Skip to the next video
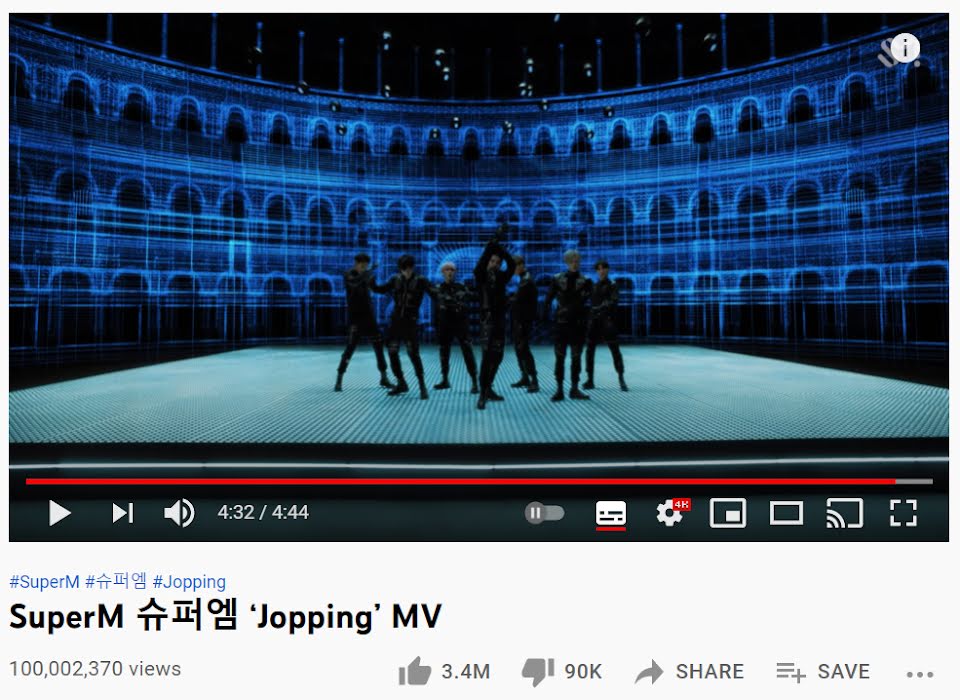The height and width of the screenshot is (700, 960). [122, 513]
